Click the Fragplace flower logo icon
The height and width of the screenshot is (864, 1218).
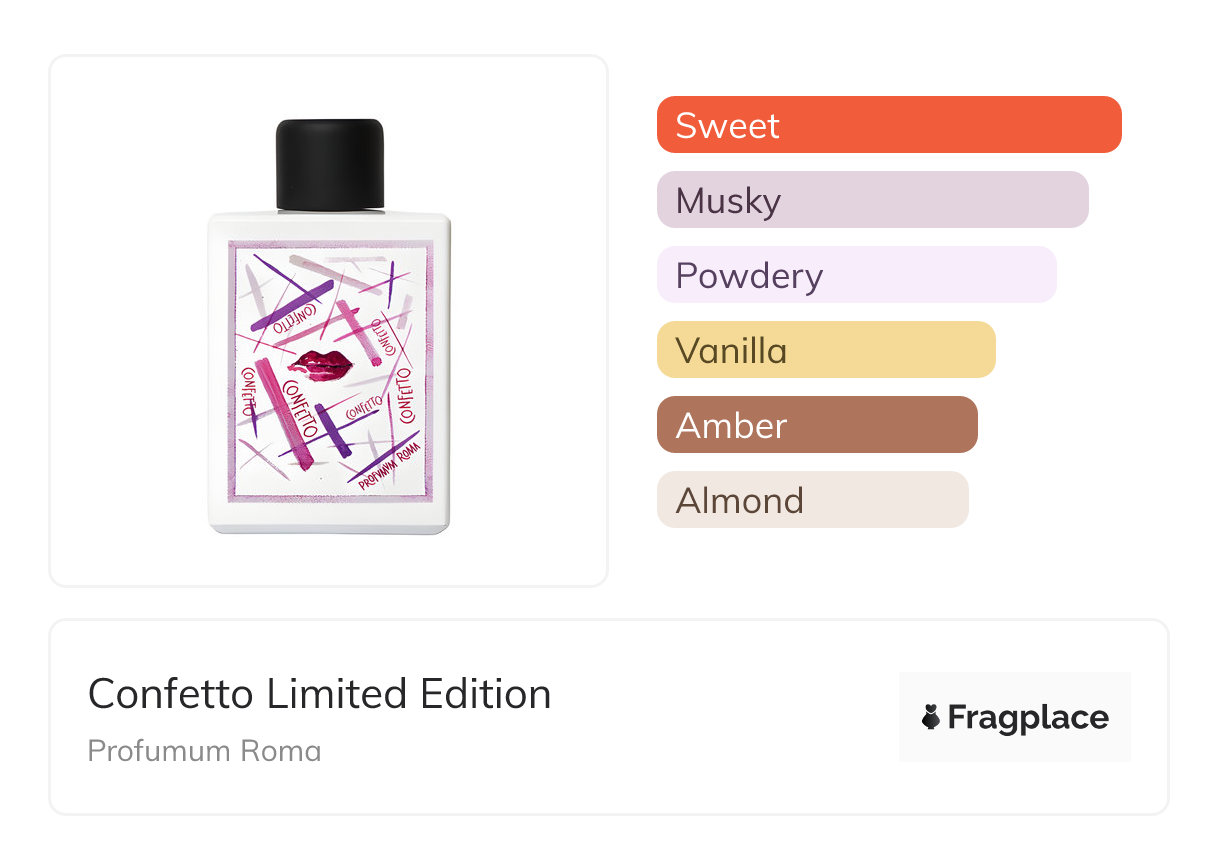click(x=931, y=717)
